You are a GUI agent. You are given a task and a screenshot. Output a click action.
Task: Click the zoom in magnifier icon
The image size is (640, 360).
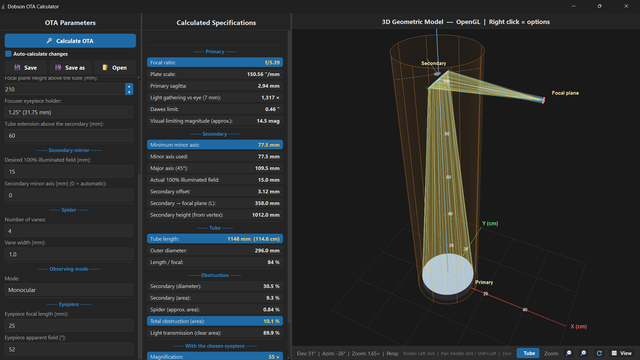tap(584, 353)
